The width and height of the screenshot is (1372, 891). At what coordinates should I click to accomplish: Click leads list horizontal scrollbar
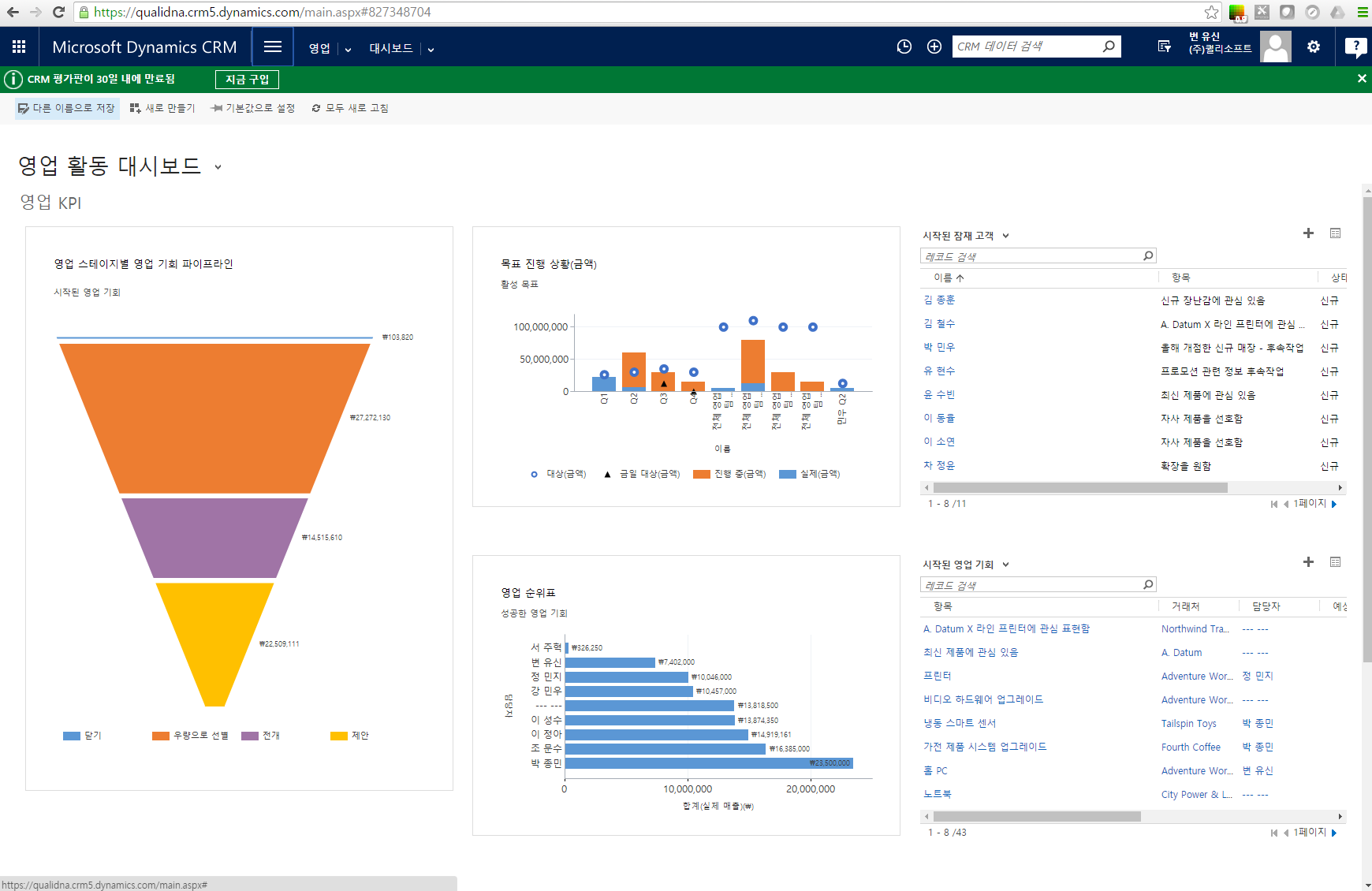tap(1080, 488)
